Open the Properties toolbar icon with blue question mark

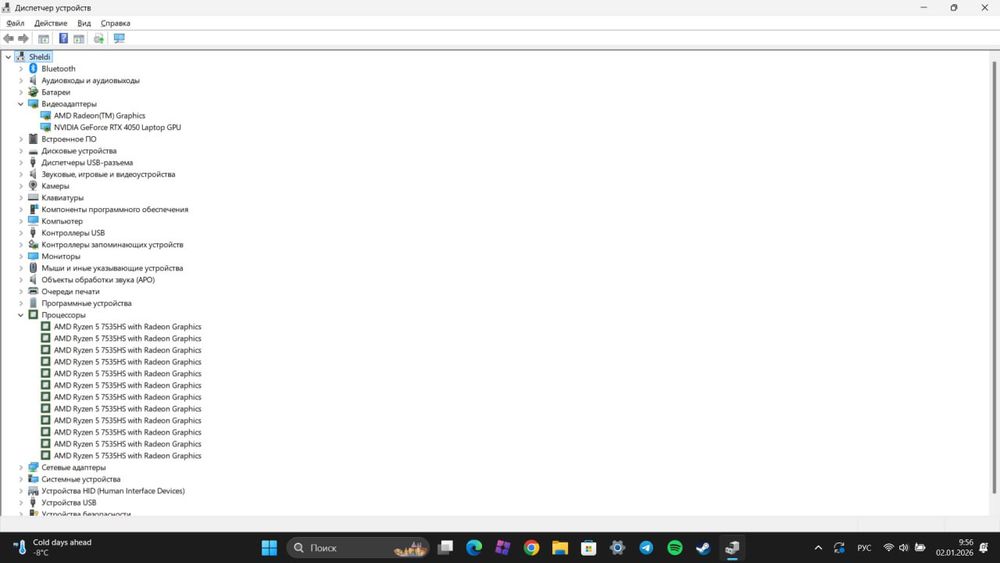point(63,39)
